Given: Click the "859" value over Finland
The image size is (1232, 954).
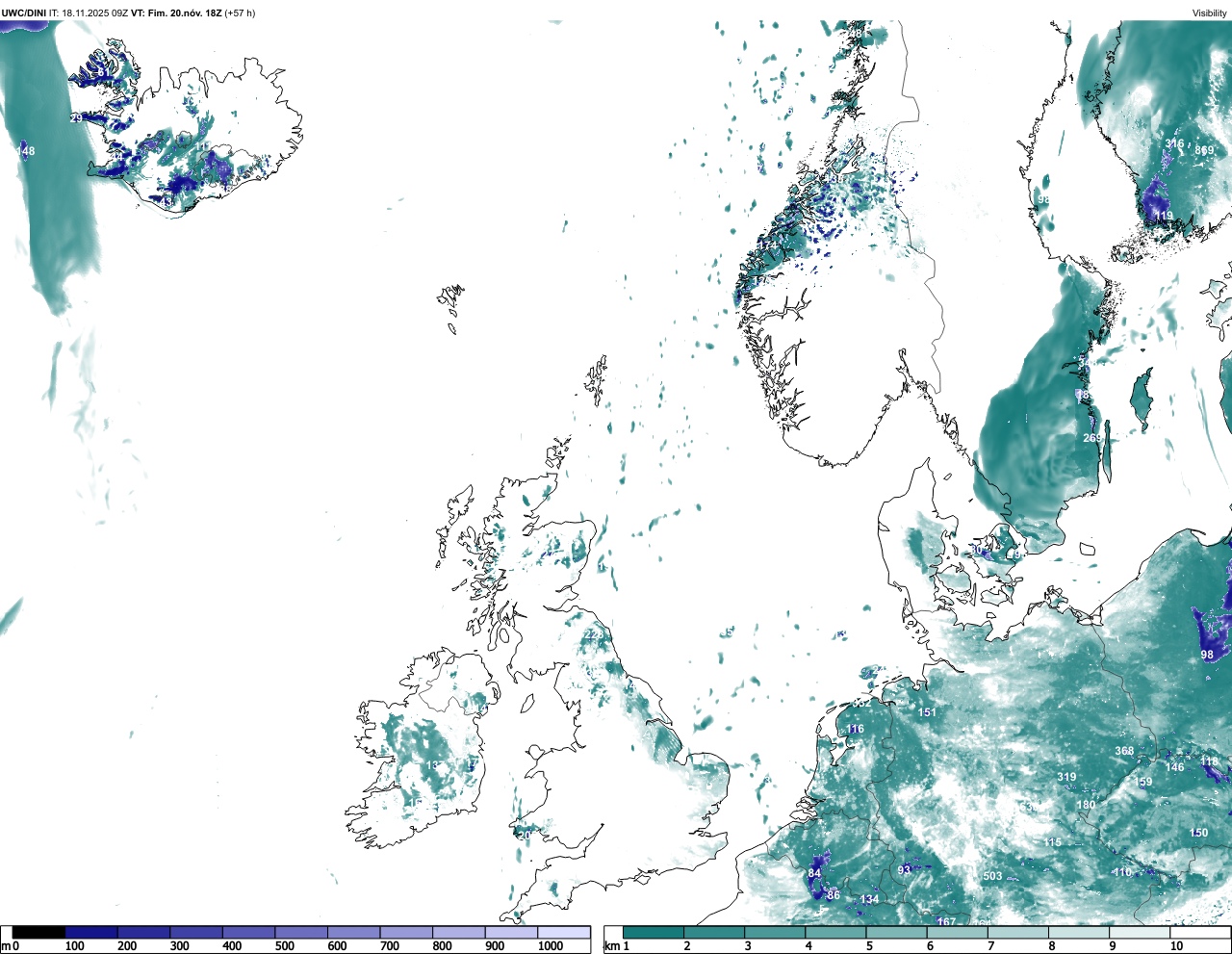Looking at the screenshot, I should click(x=1204, y=151).
